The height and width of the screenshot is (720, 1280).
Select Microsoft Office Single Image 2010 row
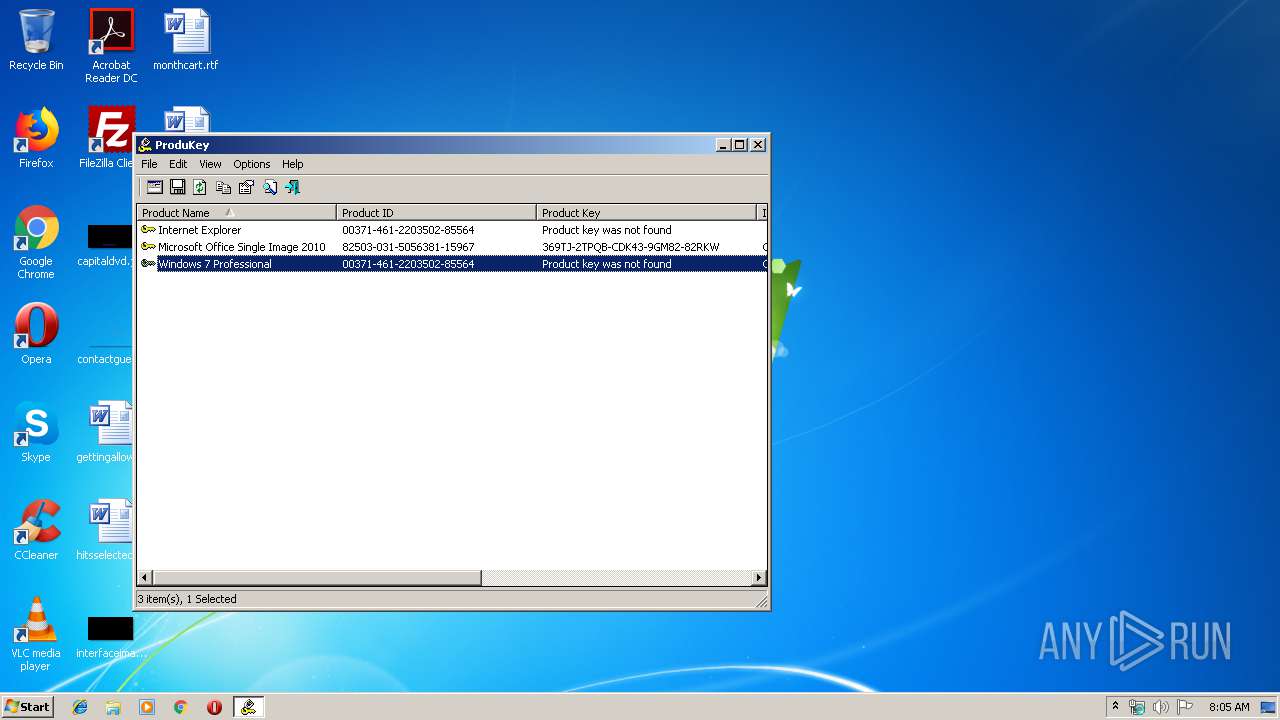(452, 247)
